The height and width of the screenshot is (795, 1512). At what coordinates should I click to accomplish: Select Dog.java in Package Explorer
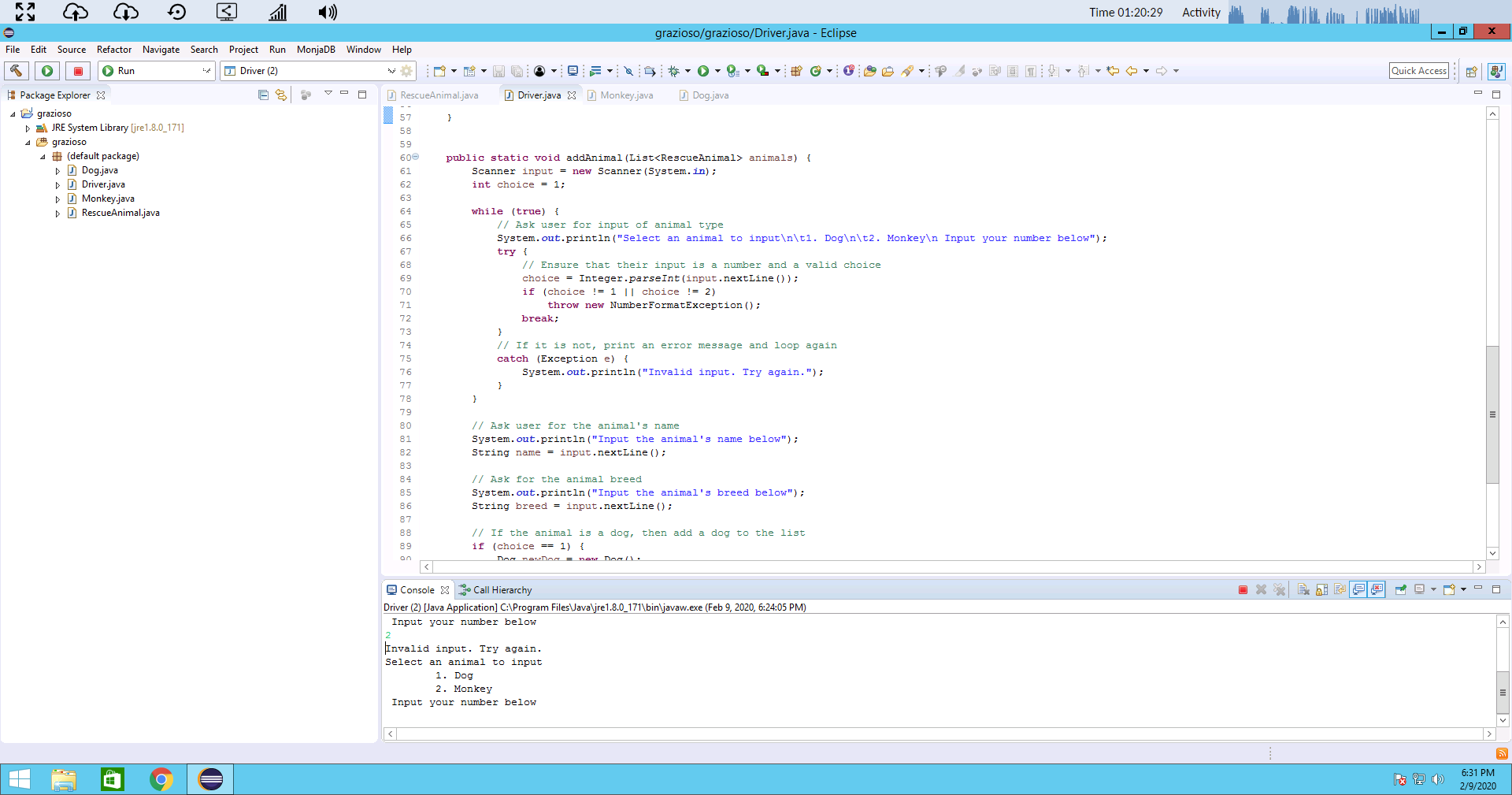coord(99,170)
